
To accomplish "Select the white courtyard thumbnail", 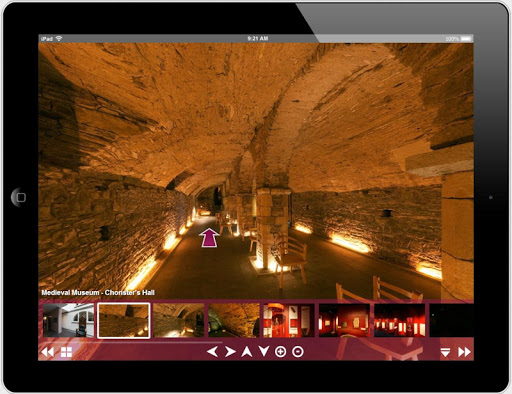I will (68, 320).
